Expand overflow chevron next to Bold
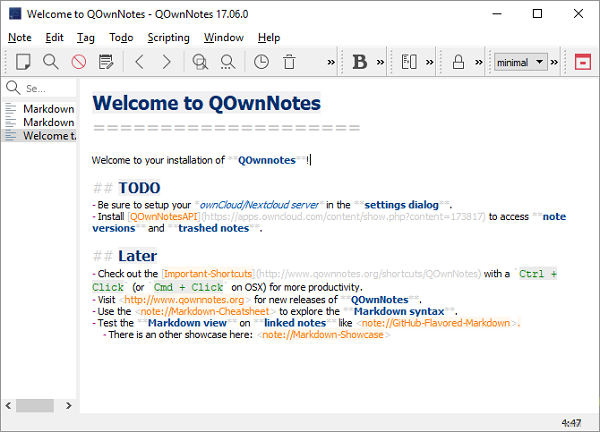 point(381,62)
